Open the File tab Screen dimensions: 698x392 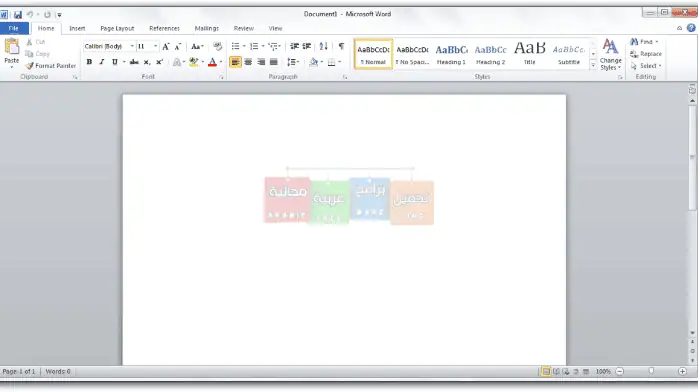click(14, 28)
